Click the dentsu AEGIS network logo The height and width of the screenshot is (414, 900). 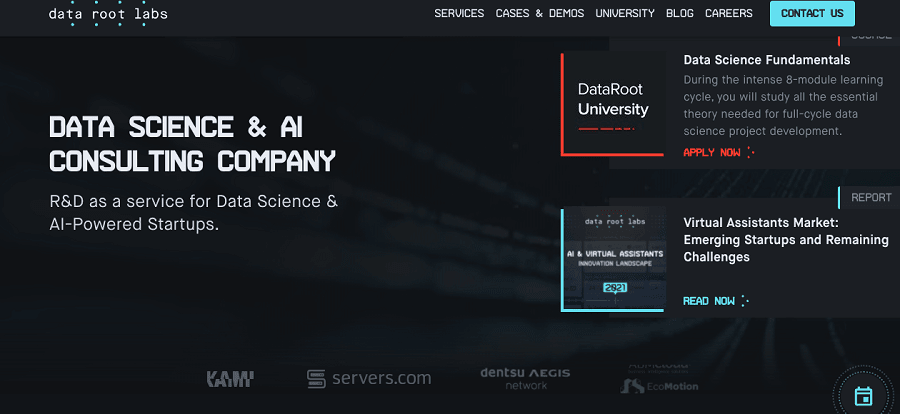525,379
